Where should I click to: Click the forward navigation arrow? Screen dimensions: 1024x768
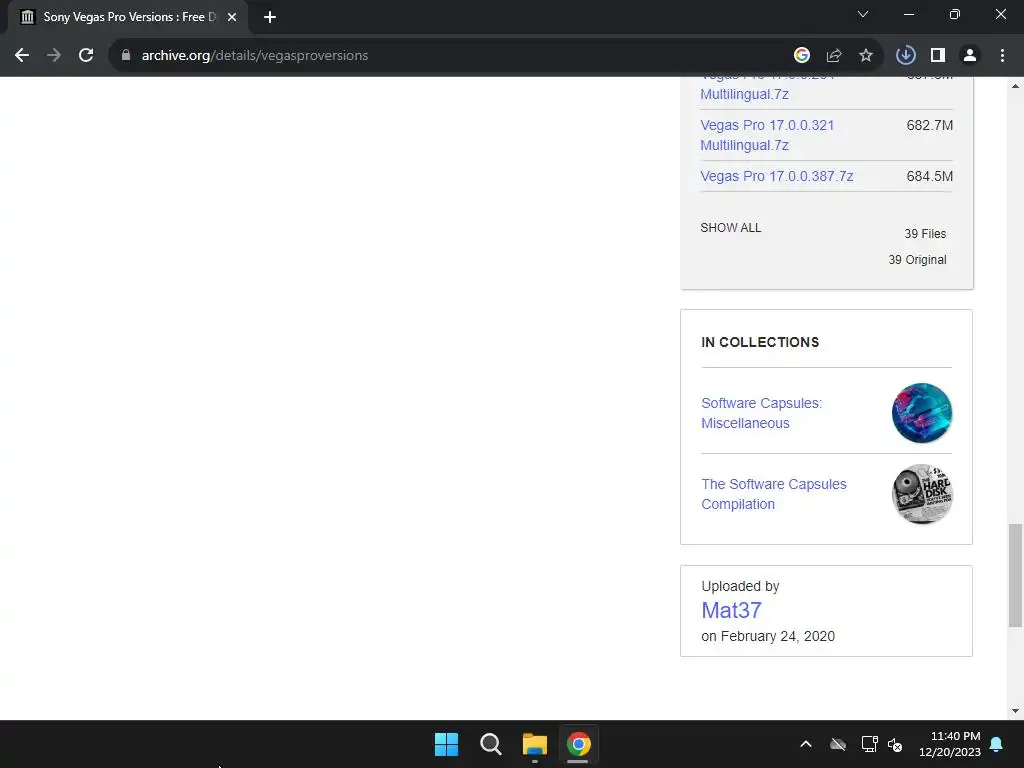(x=54, y=56)
